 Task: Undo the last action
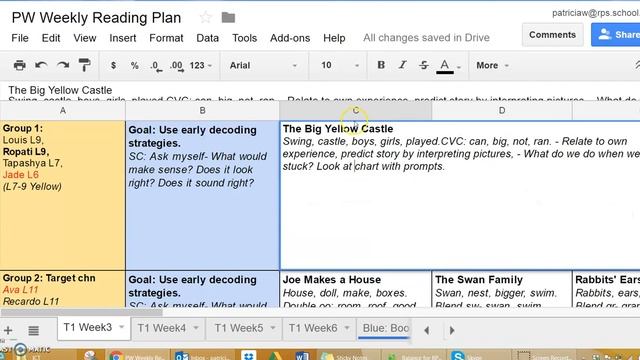41,65
